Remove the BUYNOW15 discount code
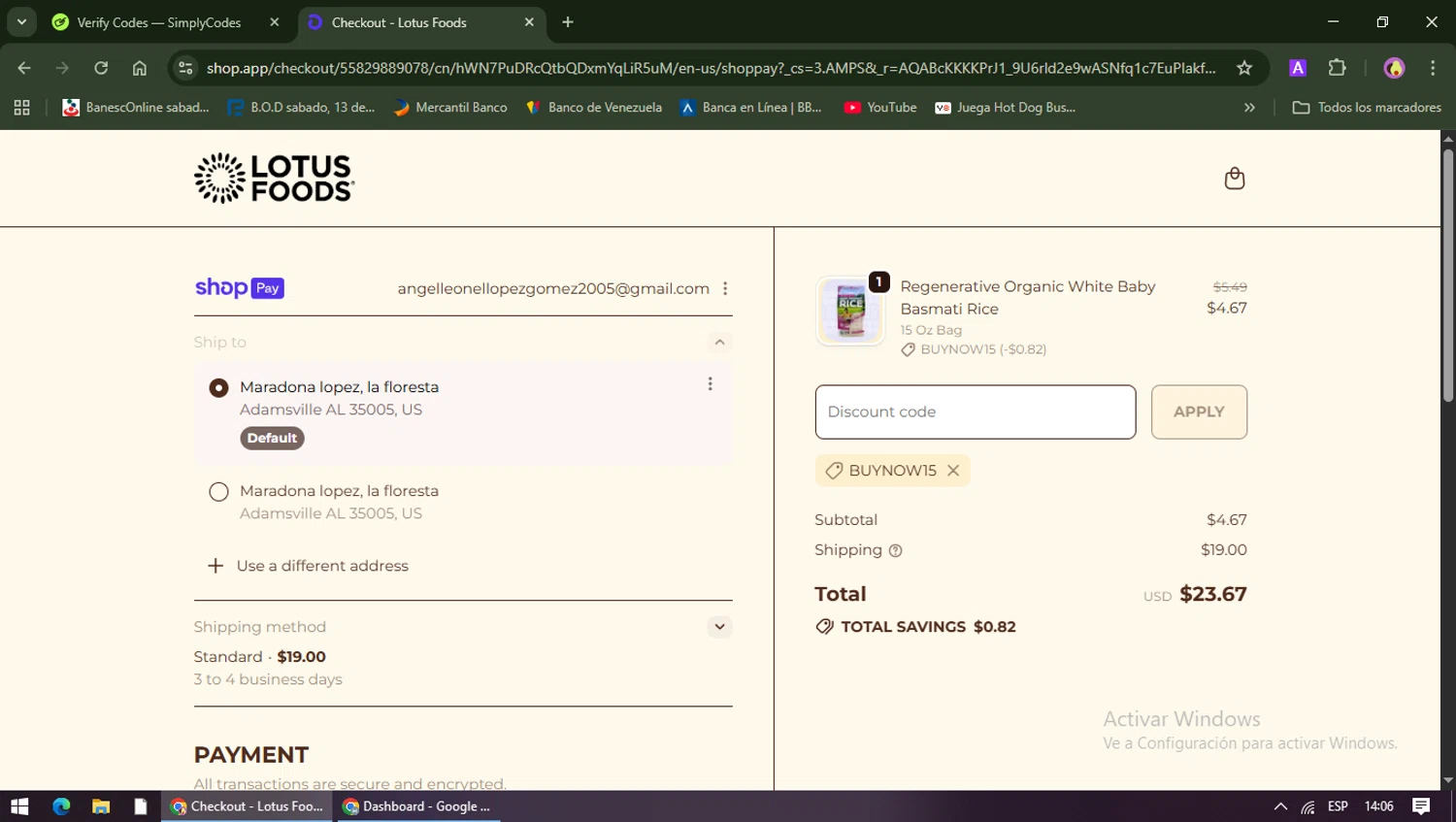This screenshot has width=1456, height=822. (x=953, y=471)
